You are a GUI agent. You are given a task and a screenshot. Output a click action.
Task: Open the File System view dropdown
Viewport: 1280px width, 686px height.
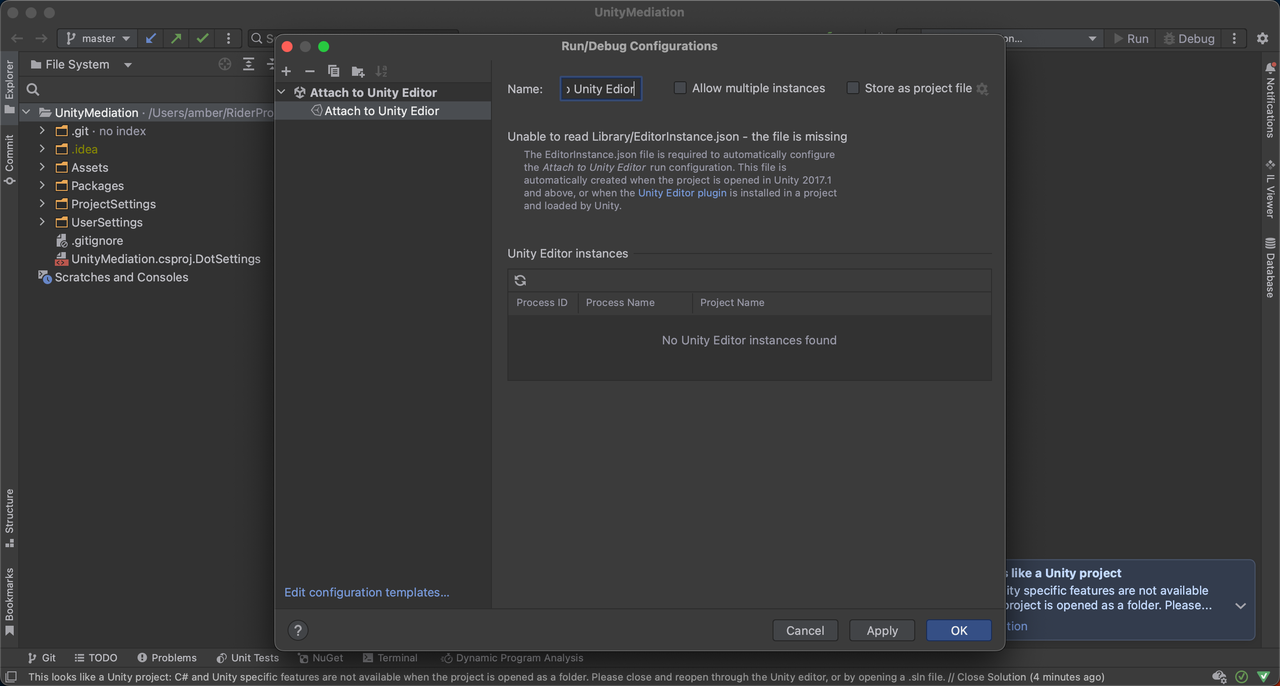[82, 64]
